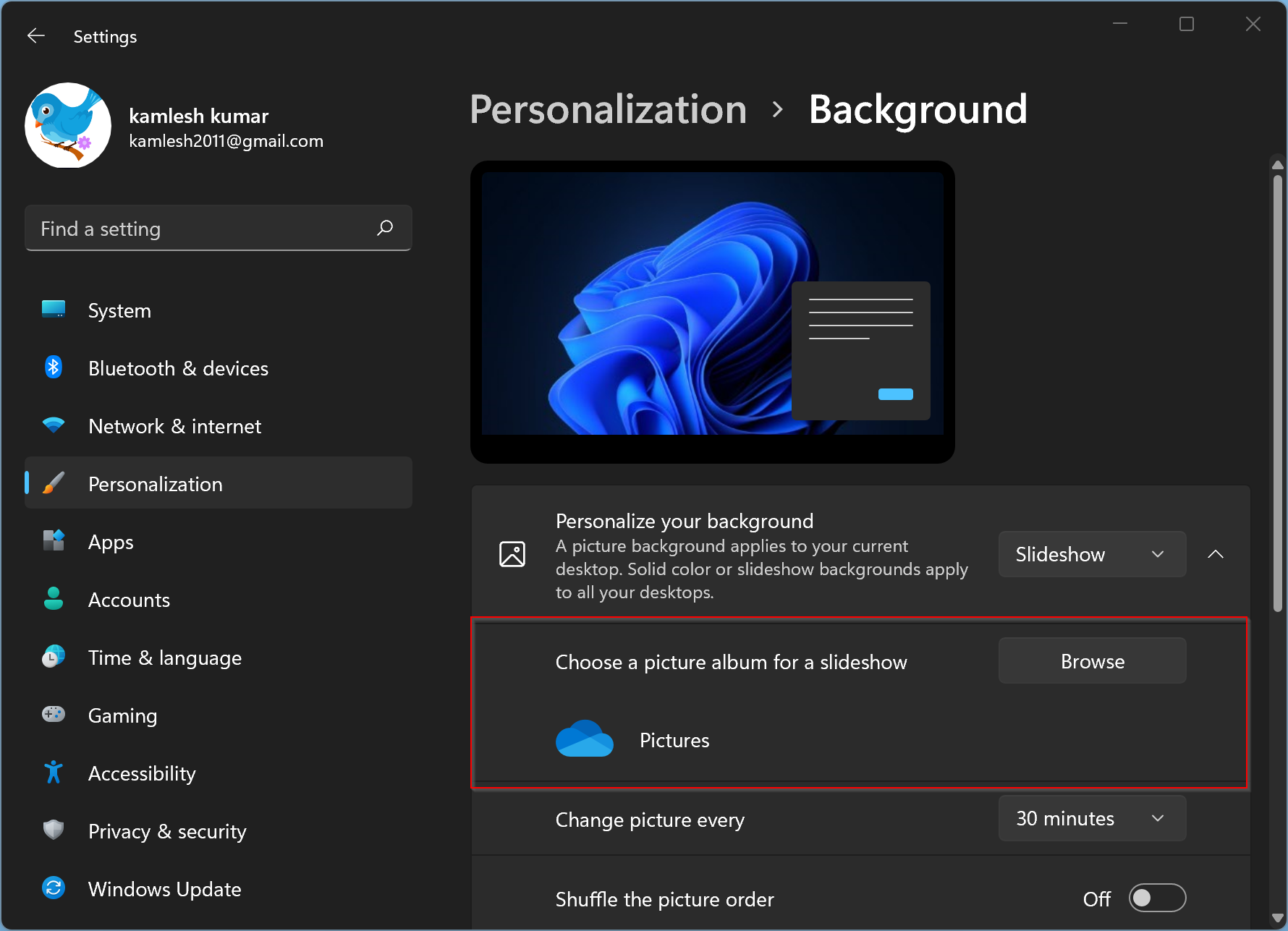
Task: Click the search magnifier icon
Action: tap(385, 228)
